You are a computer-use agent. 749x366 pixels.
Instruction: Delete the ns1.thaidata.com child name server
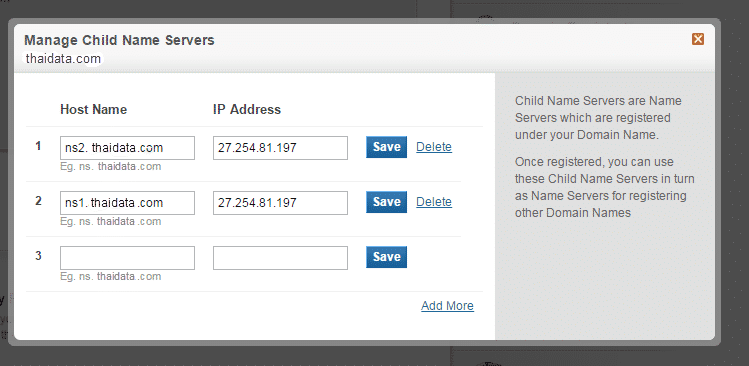click(x=434, y=202)
